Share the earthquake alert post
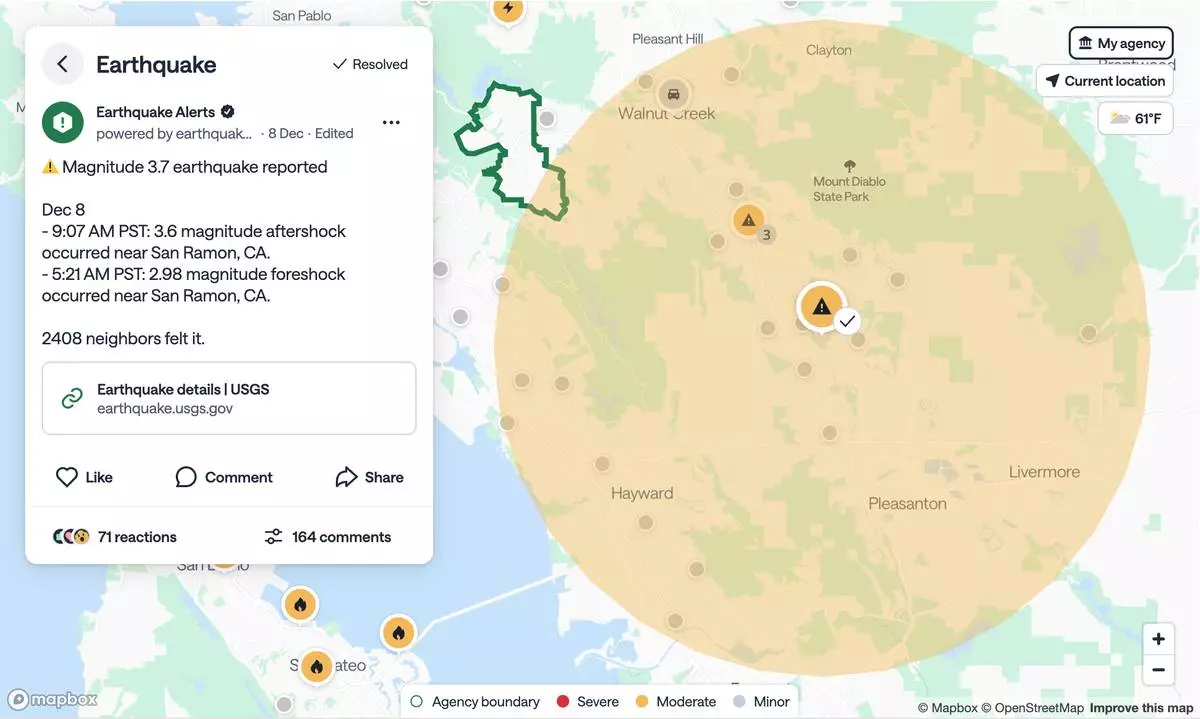This screenshot has height=719, width=1200. (x=369, y=477)
